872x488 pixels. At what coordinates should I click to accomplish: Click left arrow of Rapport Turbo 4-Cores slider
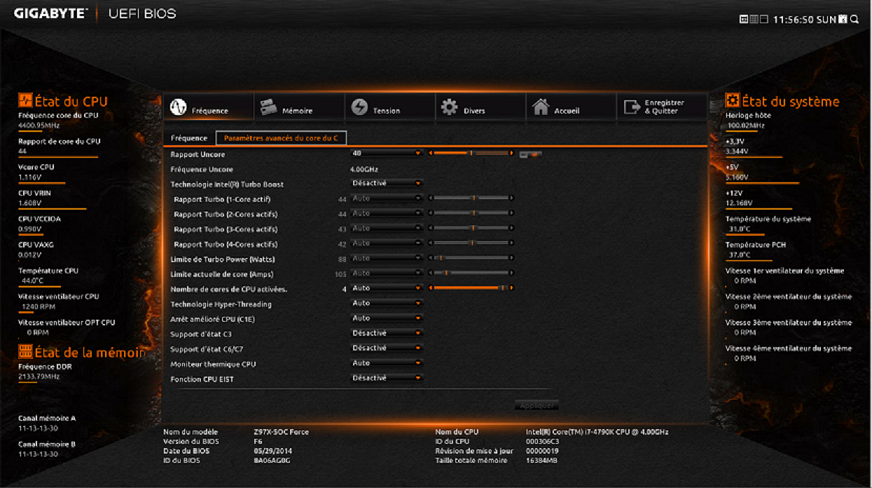(x=430, y=243)
